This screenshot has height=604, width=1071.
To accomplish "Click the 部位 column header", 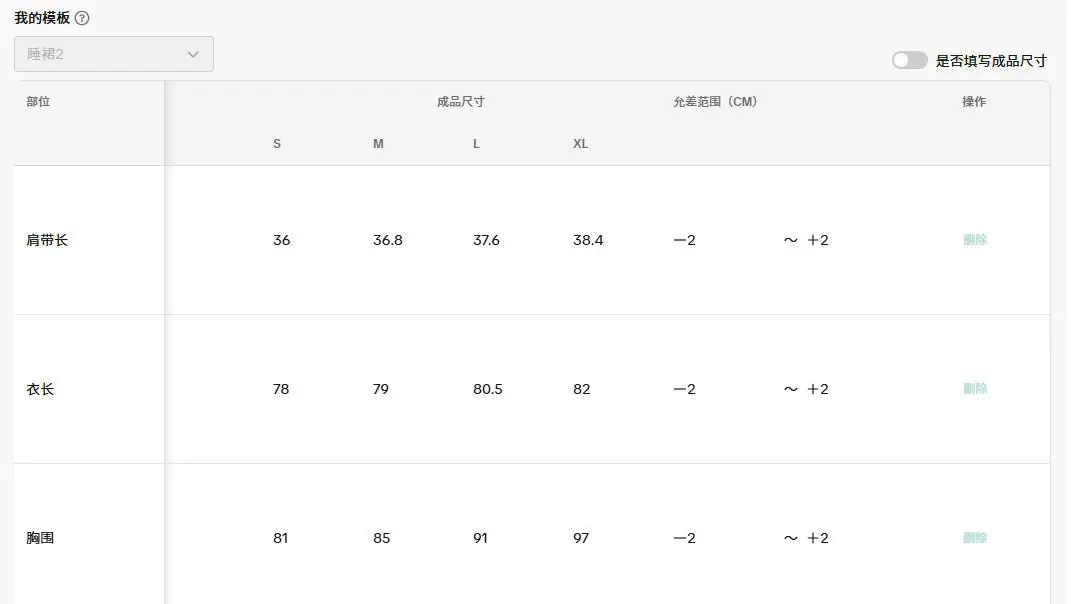I will click(38, 102).
